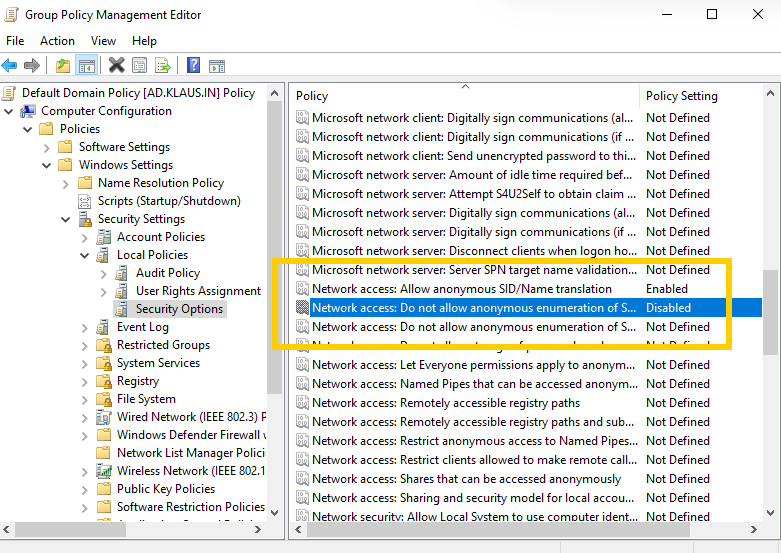Expand the Account Policies node
This screenshot has height=553, width=781.
tap(85, 238)
